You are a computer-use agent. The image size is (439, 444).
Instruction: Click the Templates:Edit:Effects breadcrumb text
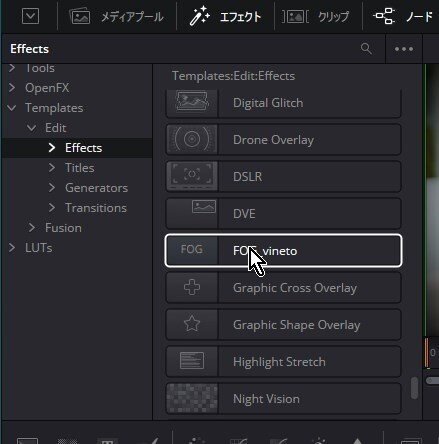[x=233, y=76]
